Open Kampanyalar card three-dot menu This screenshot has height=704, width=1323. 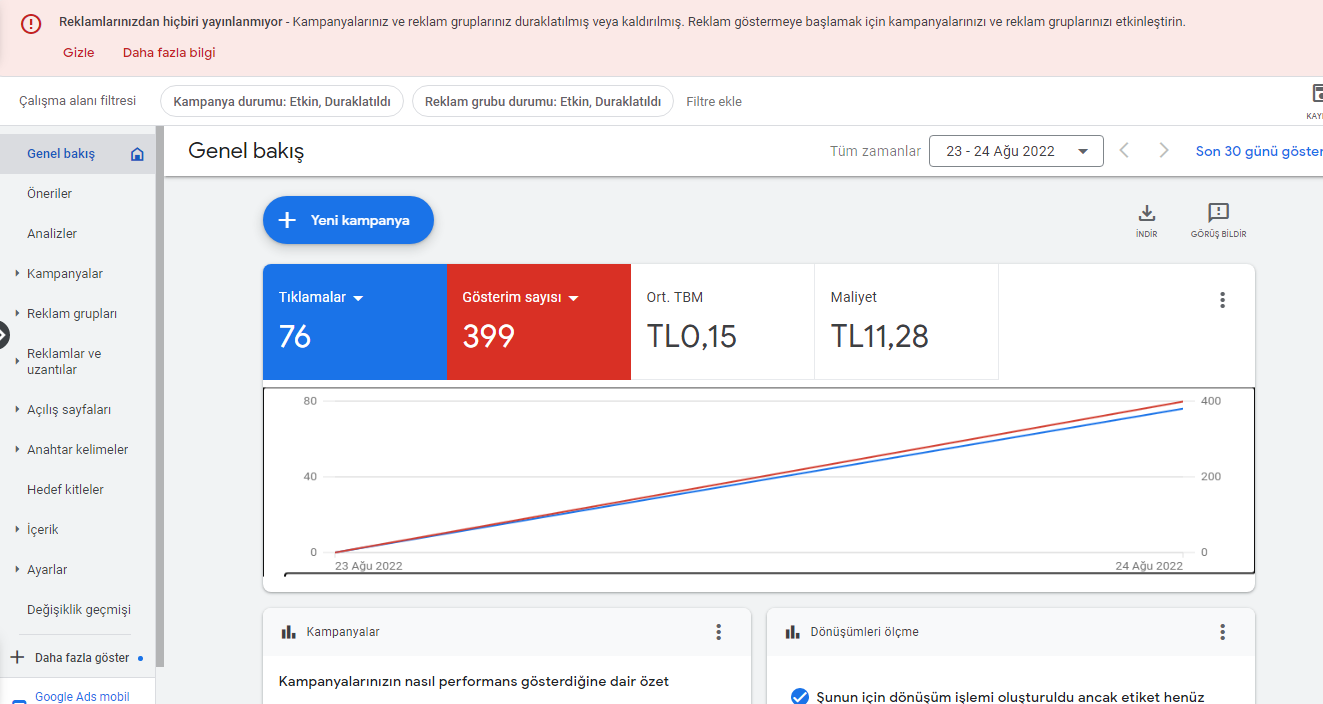tap(718, 632)
